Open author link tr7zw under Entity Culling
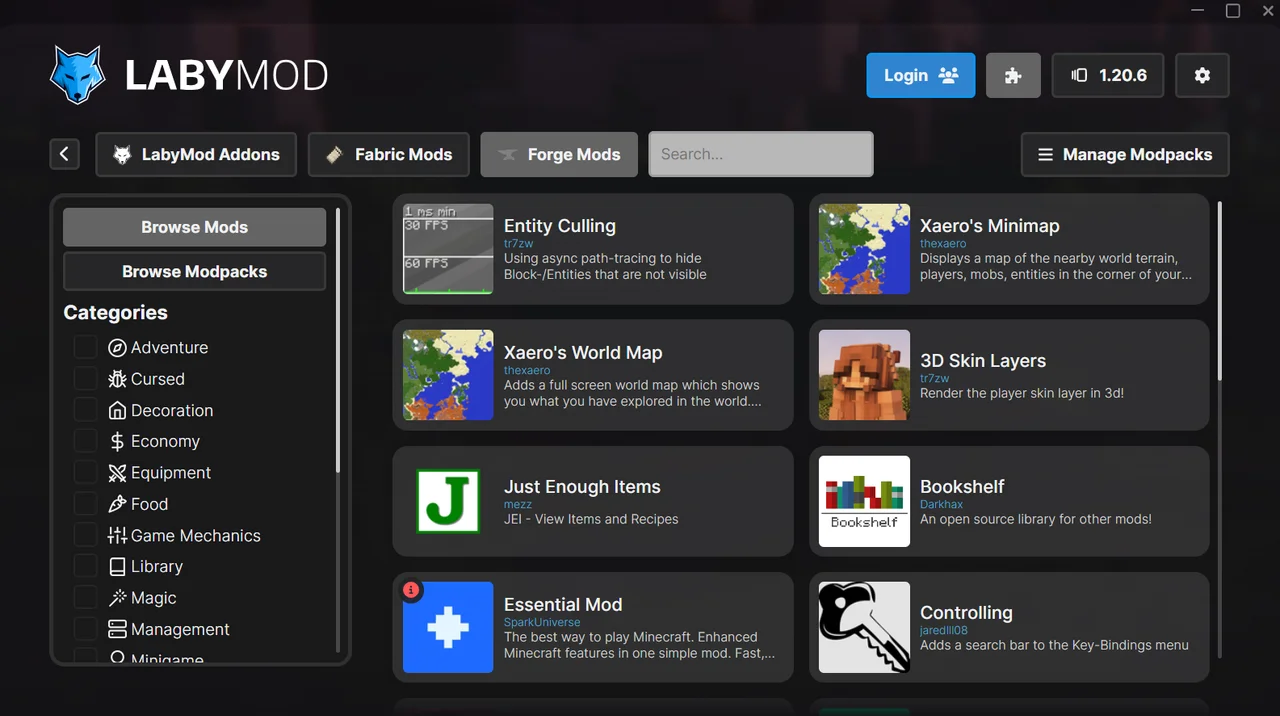Screen dimensions: 1280x716 pyautogui.click(x=518, y=244)
